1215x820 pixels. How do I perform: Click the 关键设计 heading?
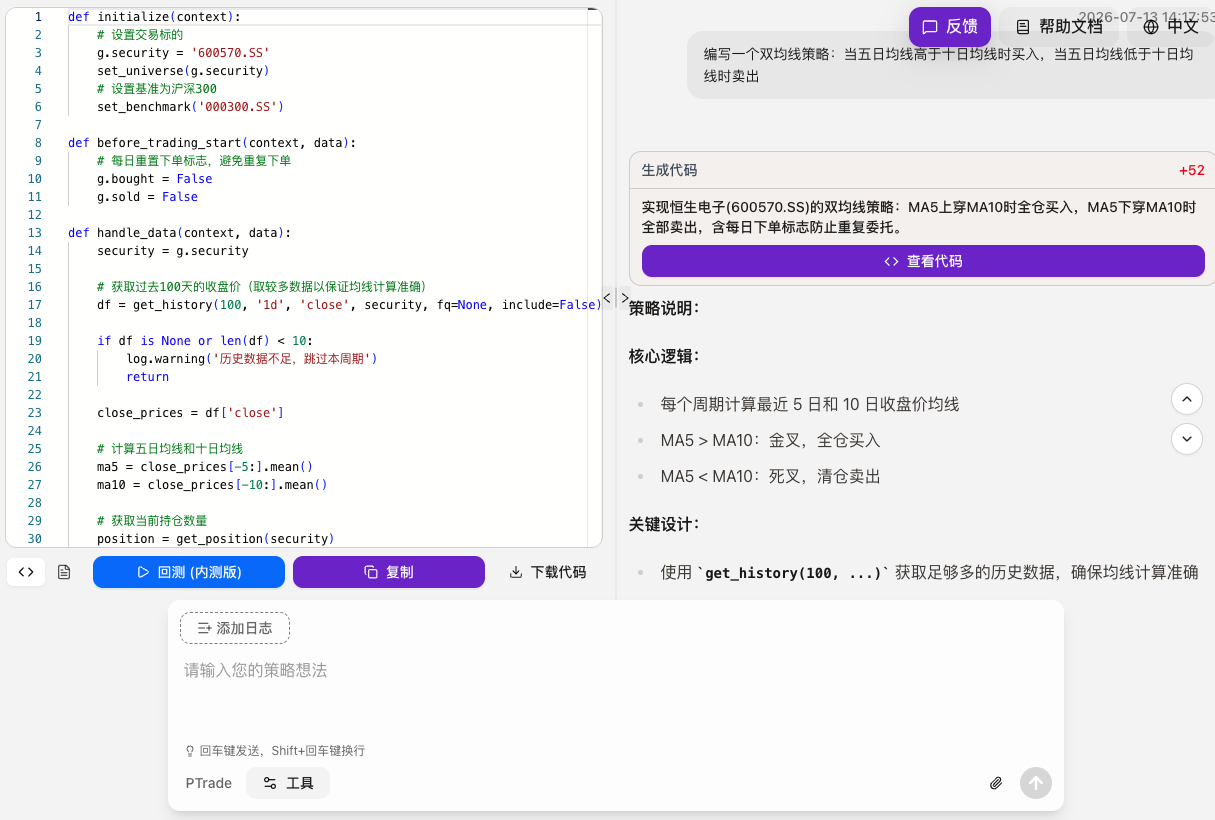[663, 524]
